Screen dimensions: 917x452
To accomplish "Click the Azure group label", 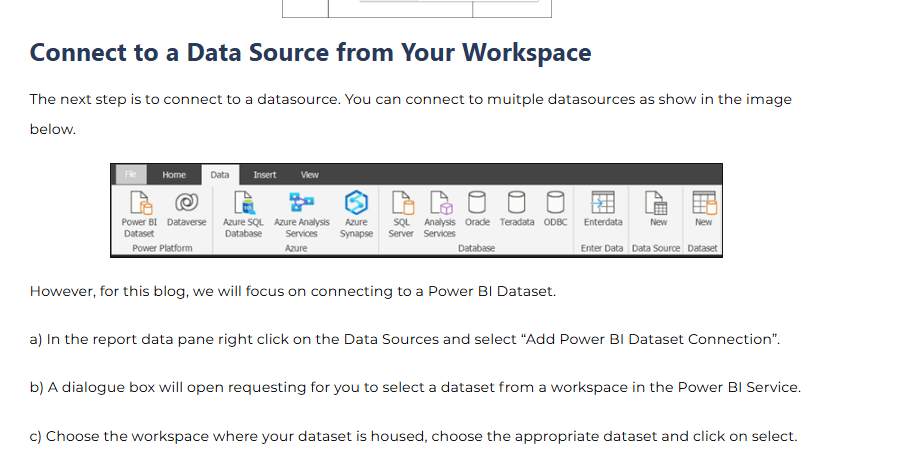I will coord(296,248).
